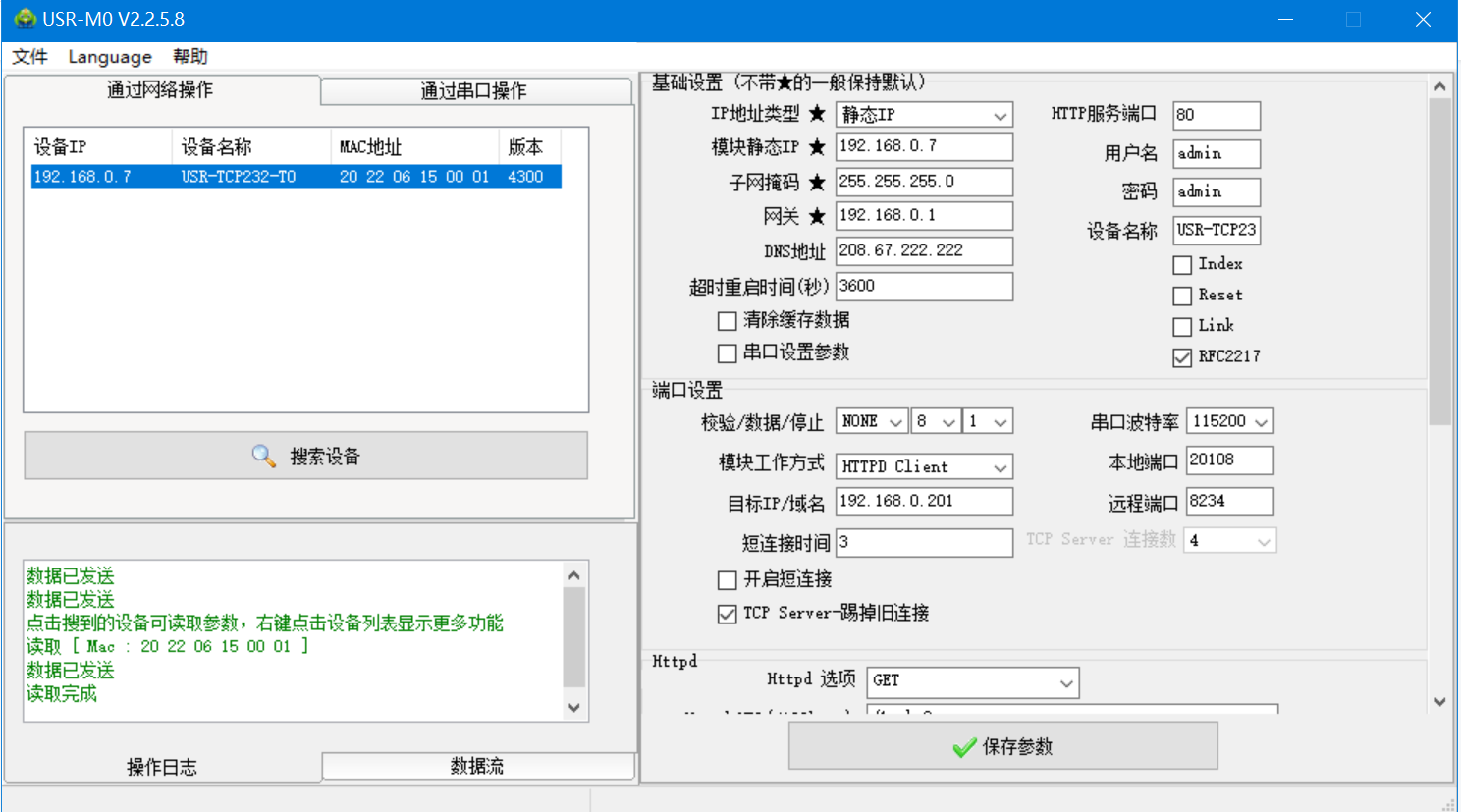Open the data bits dropdown showing 8
The width and height of the screenshot is (1461, 812).
[936, 421]
